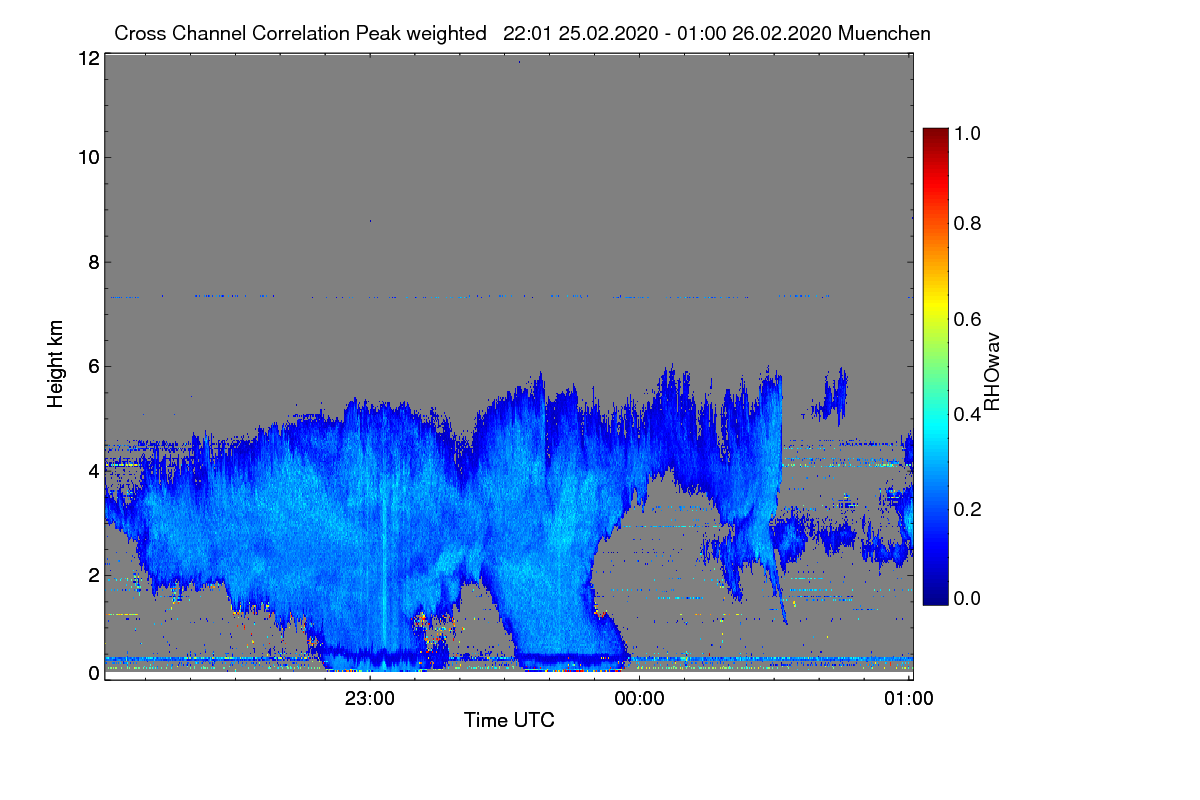The height and width of the screenshot is (800, 1200).
Task: Click the '4' height axis tick label
Action: tap(93, 470)
